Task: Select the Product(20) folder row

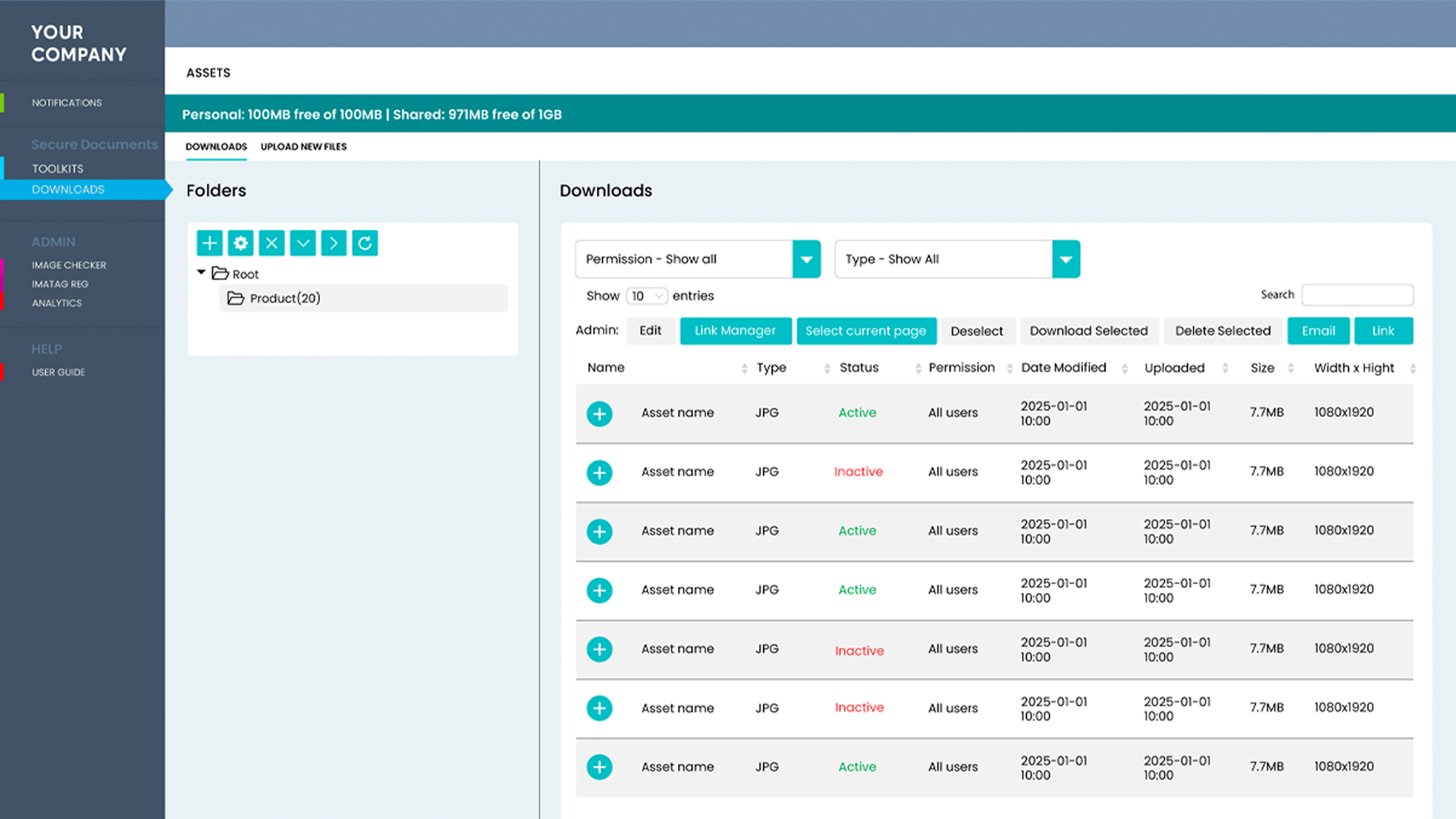Action: [363, 298]
